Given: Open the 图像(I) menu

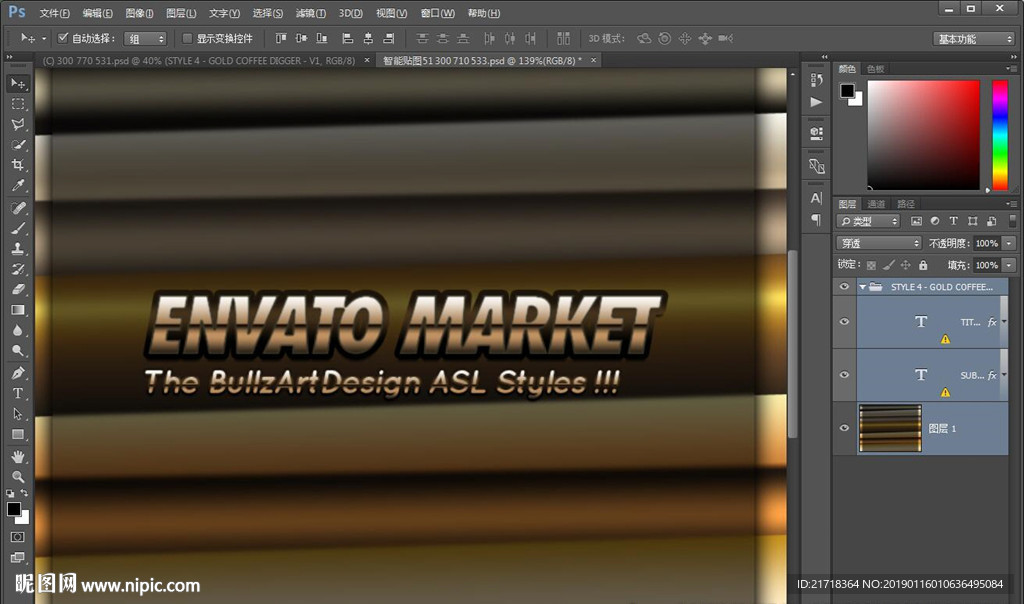Looking at the screenshot, I should [139, 13].
